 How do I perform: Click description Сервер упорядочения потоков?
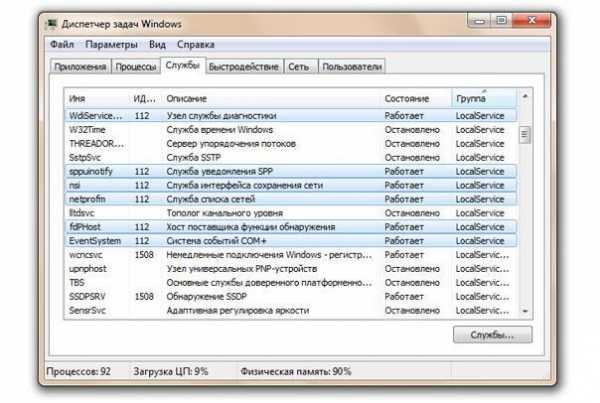point(231,144)
